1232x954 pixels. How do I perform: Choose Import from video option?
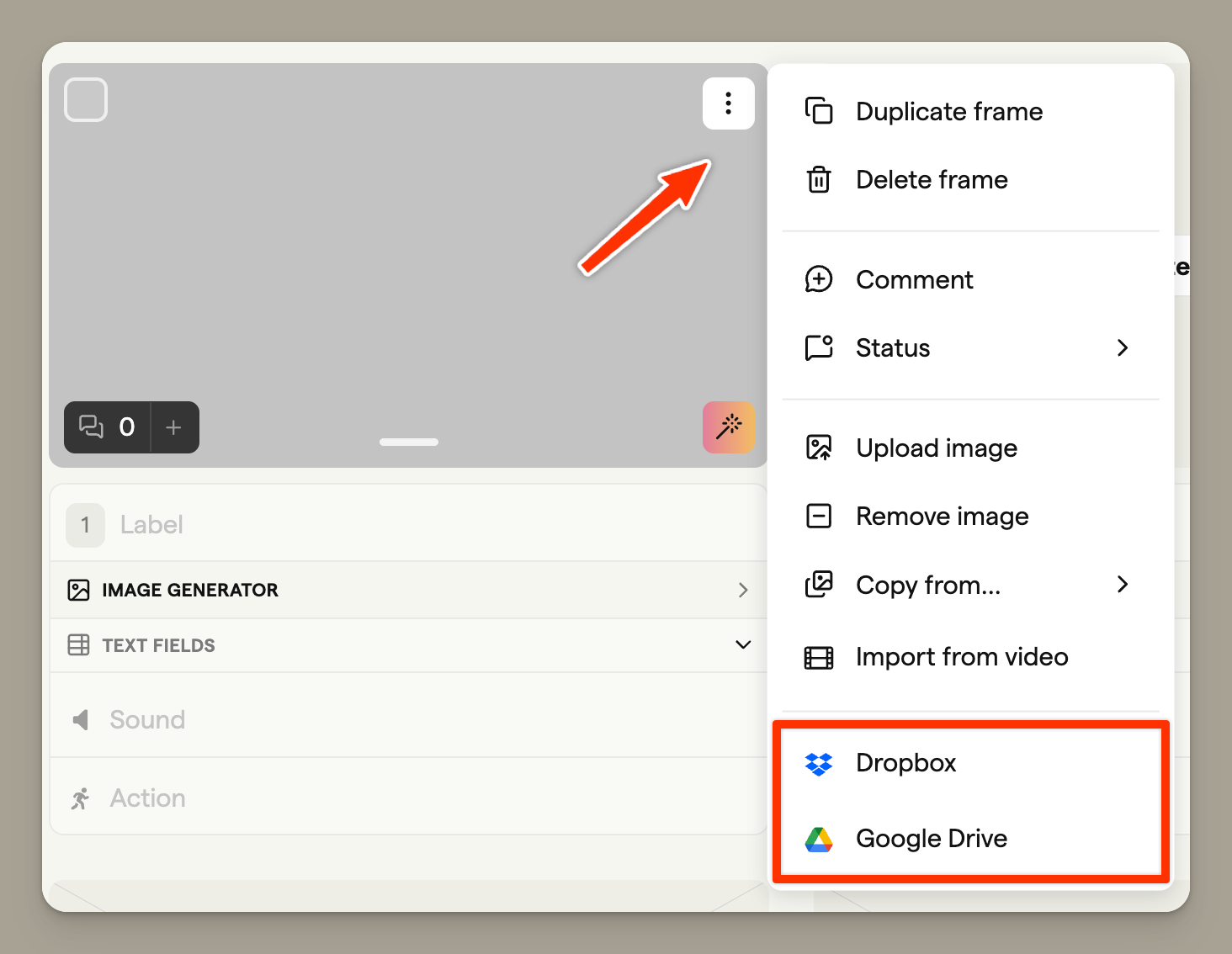click(x=961, y=657)
